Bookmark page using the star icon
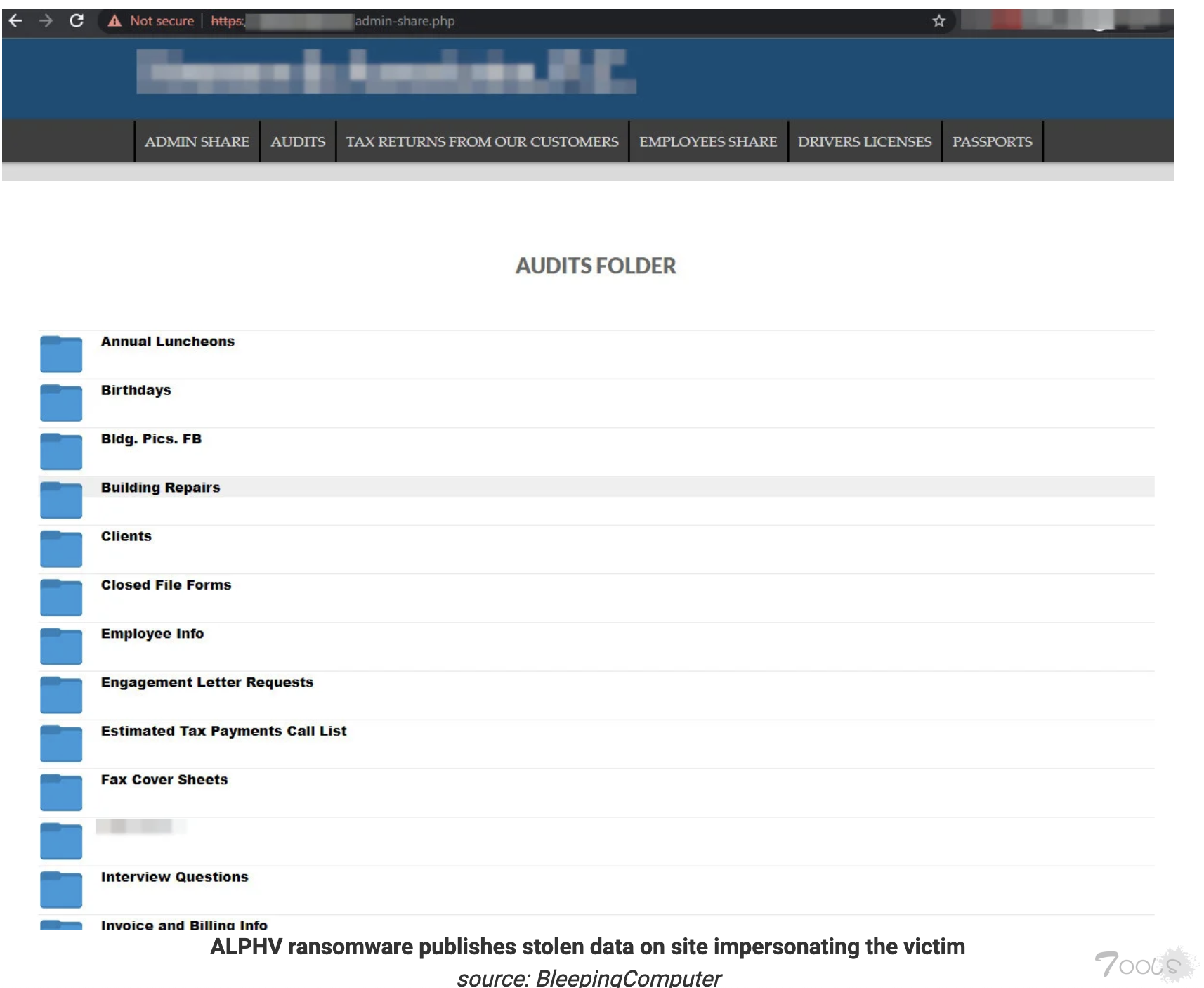The image size is (1204, 988). (x=938, y=21)
